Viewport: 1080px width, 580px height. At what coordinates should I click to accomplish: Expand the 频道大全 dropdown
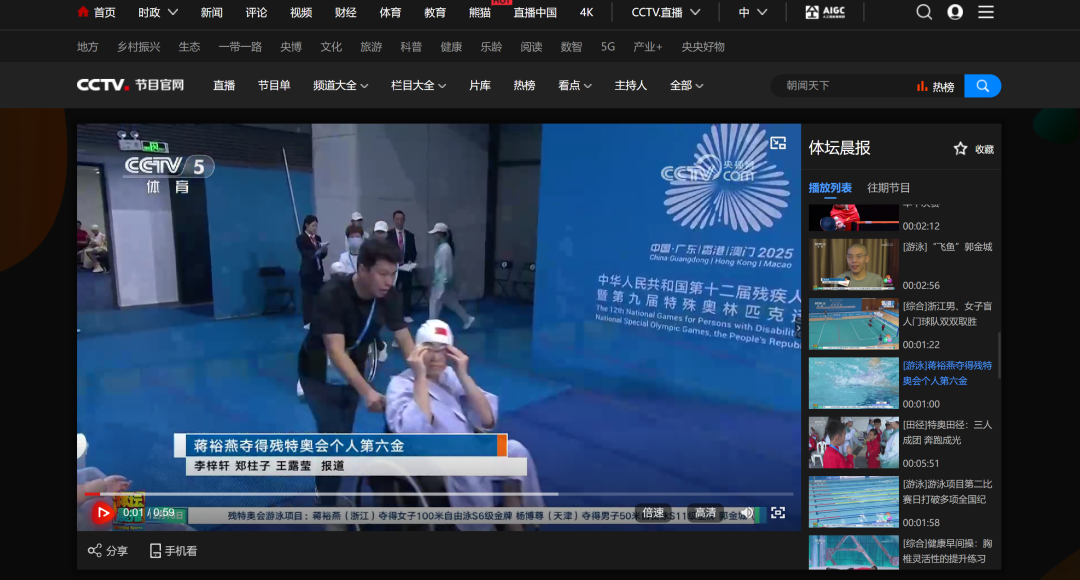(340, 86)
